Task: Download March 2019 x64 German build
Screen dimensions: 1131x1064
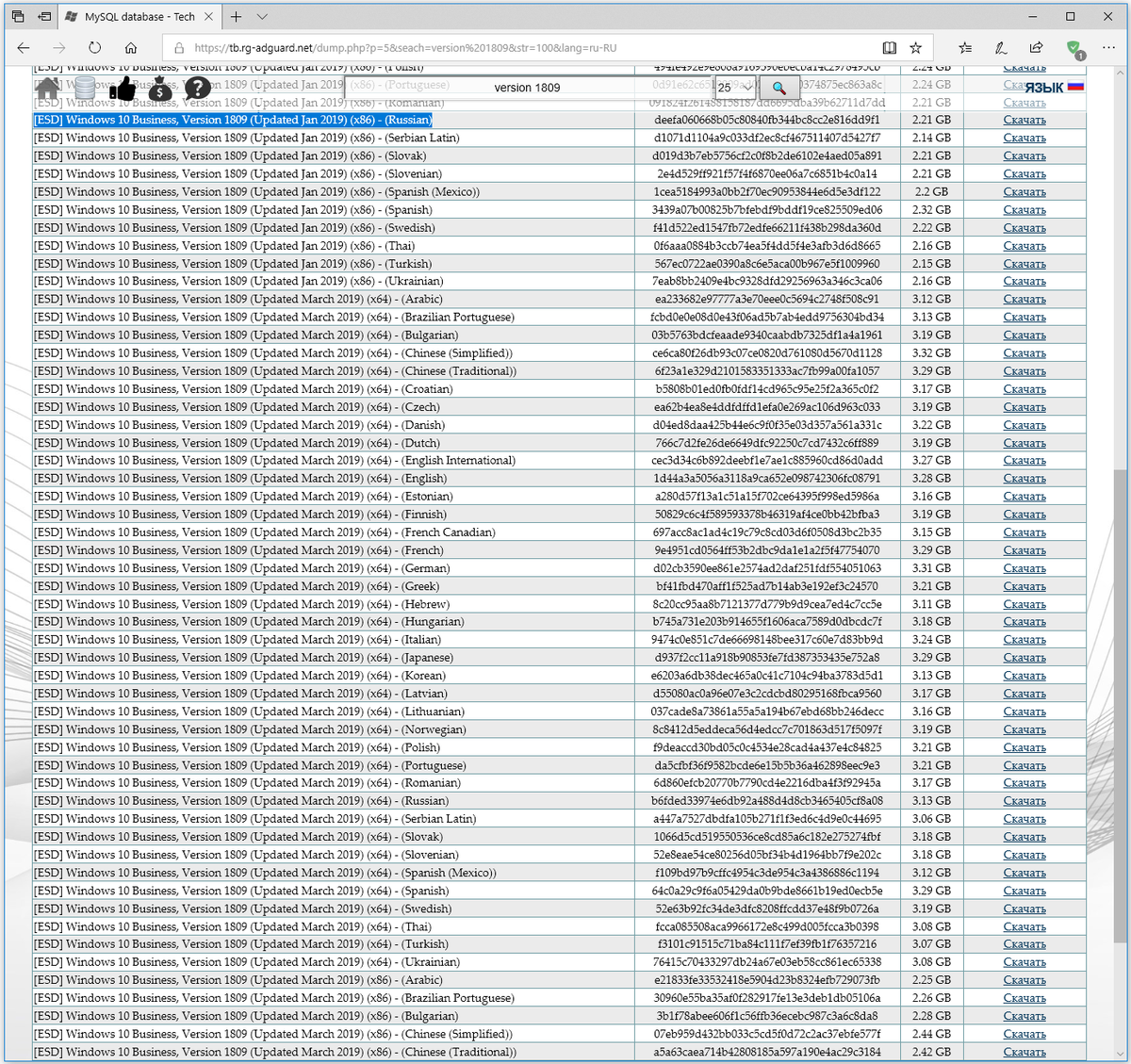Action: [x=1024, y=568]
